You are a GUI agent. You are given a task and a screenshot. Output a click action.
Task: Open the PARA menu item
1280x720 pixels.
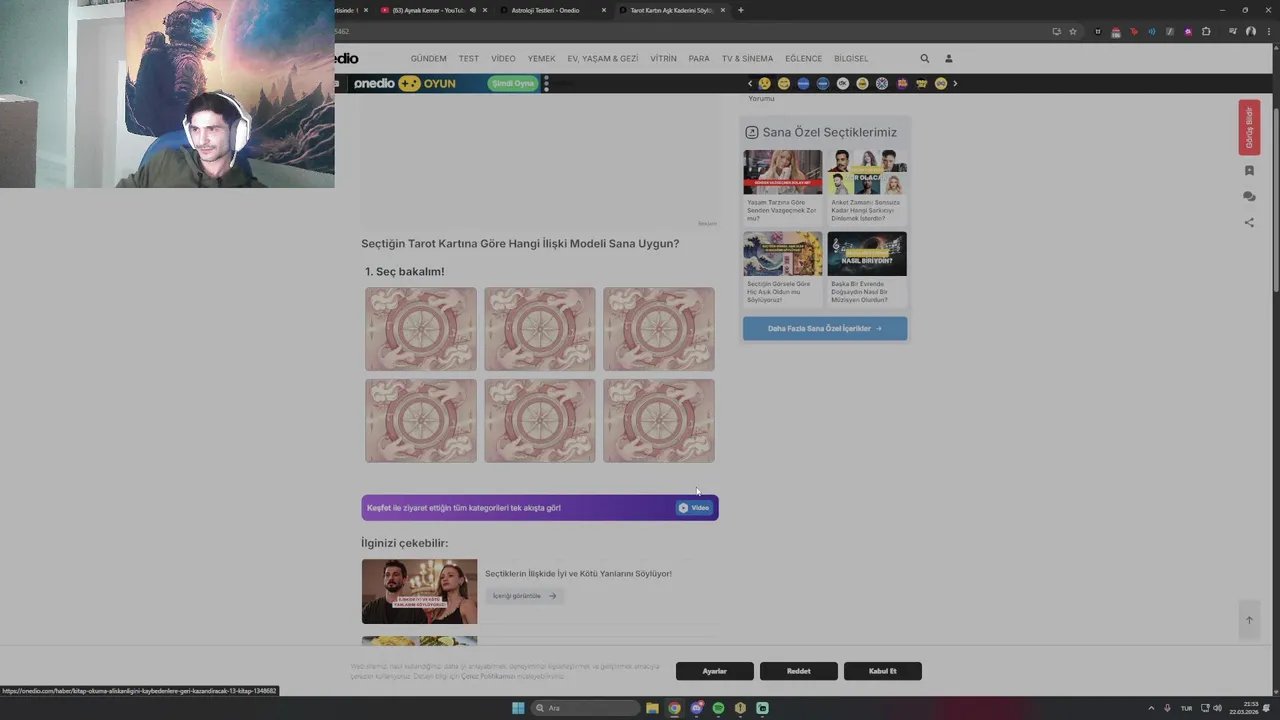click(x=699, y=59)
